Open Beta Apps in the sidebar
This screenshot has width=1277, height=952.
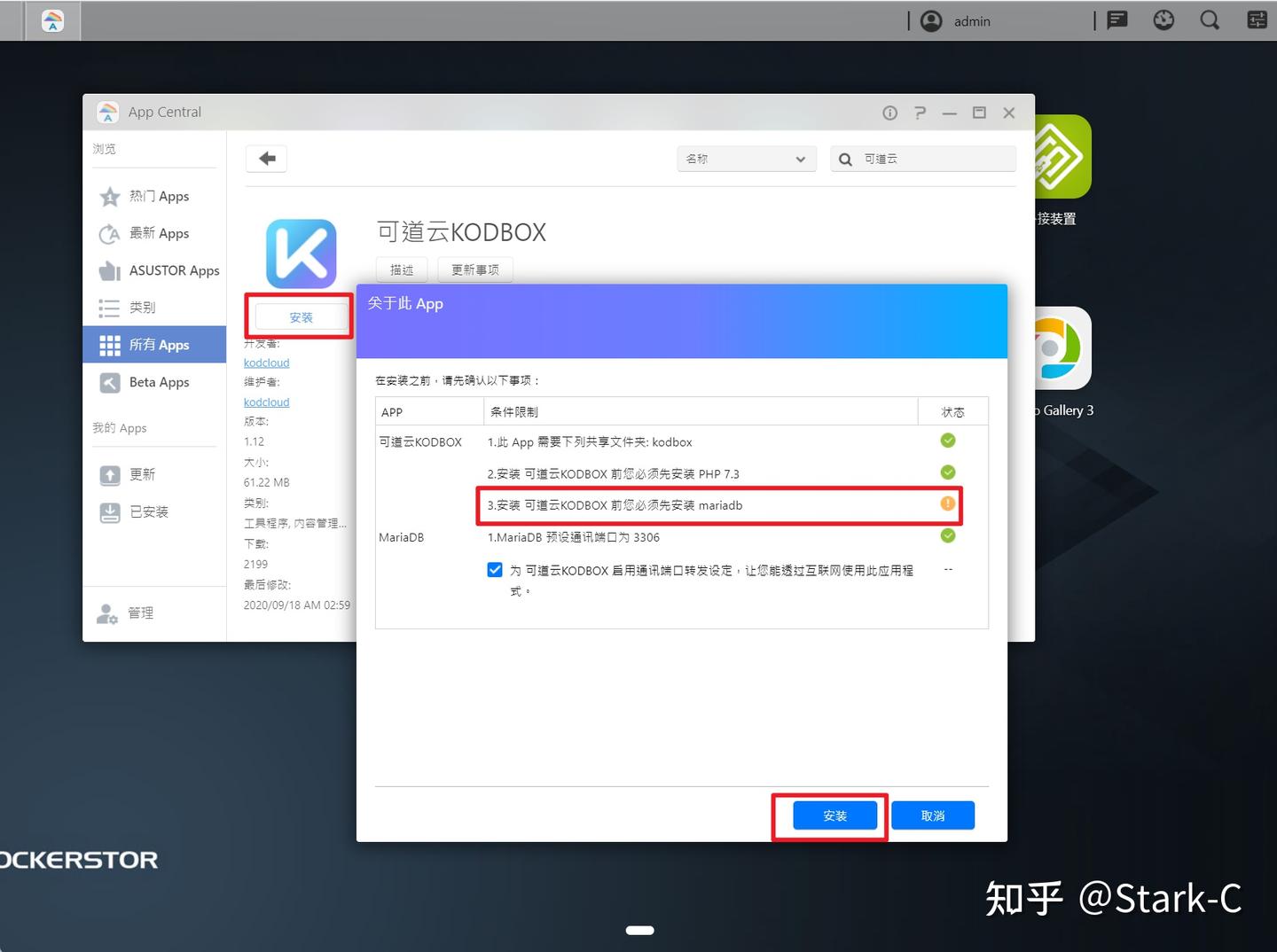(x=159, y=382)
